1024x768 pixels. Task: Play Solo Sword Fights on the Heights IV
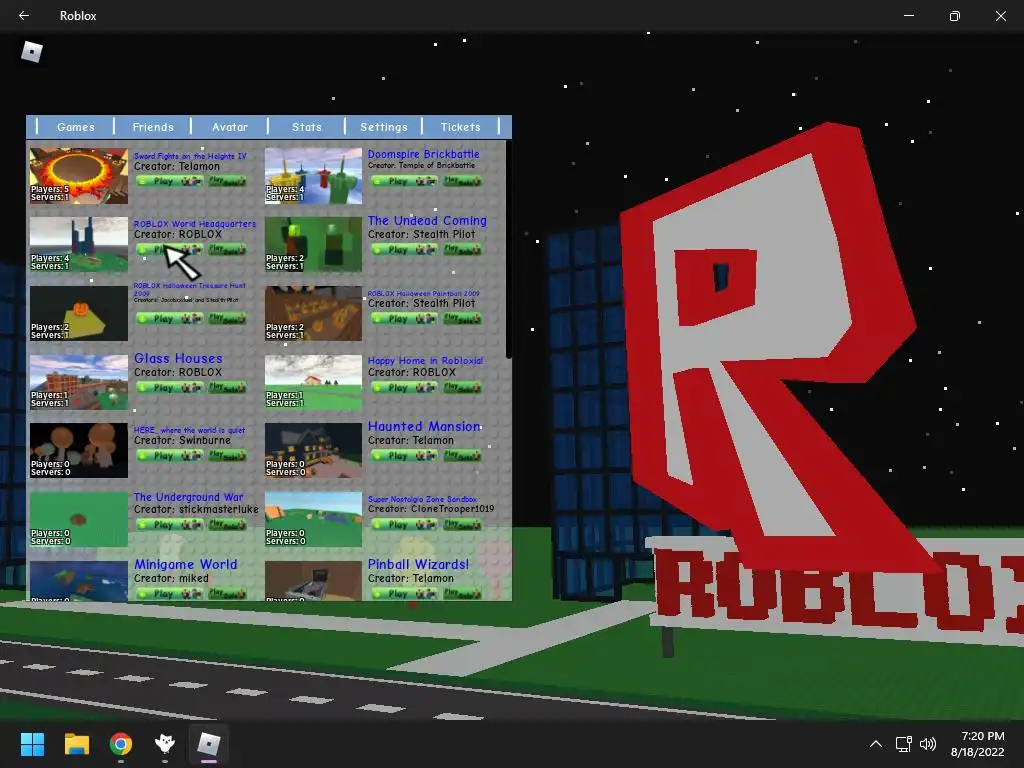coord(227,181)
